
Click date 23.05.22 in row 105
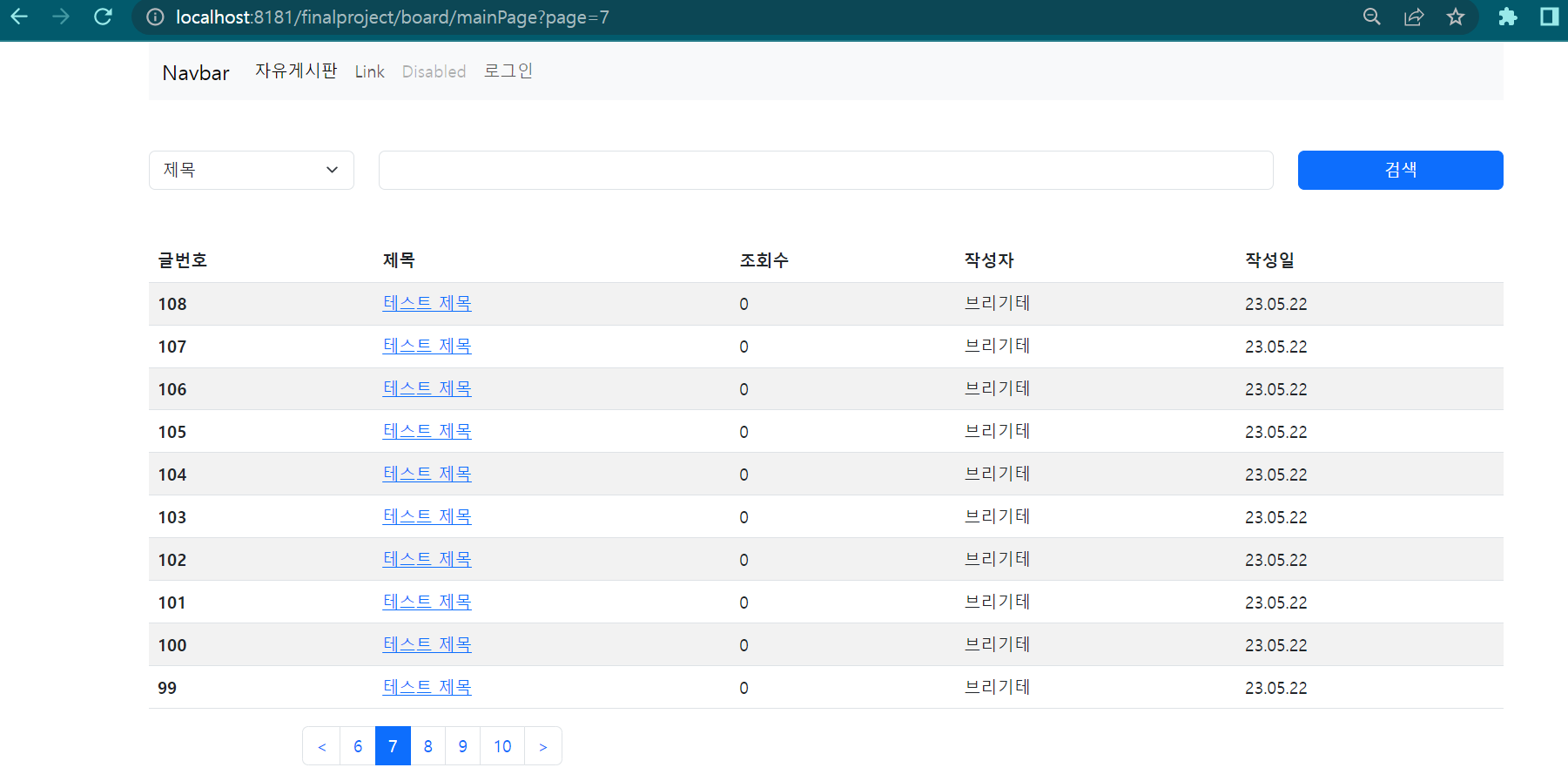pos(1276,432)
